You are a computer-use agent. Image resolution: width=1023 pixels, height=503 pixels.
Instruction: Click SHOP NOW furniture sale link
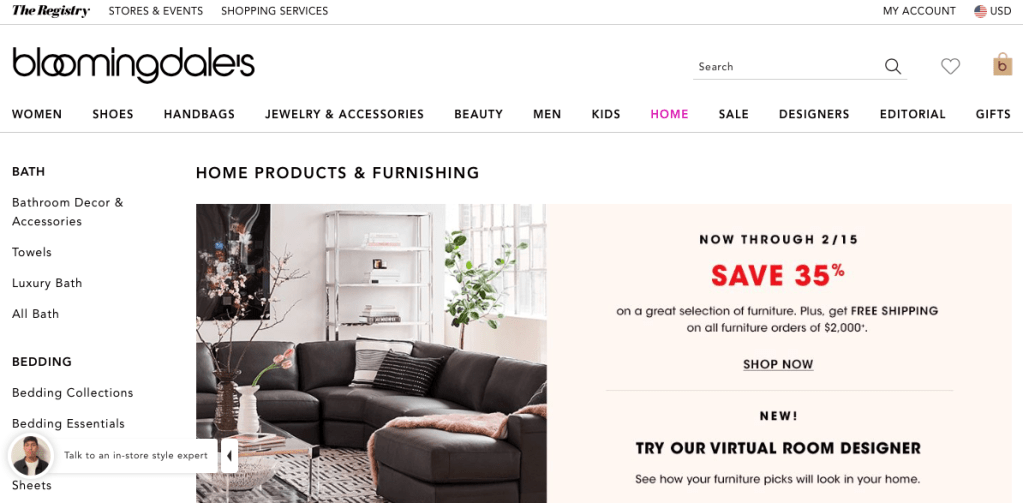(778, 364)
